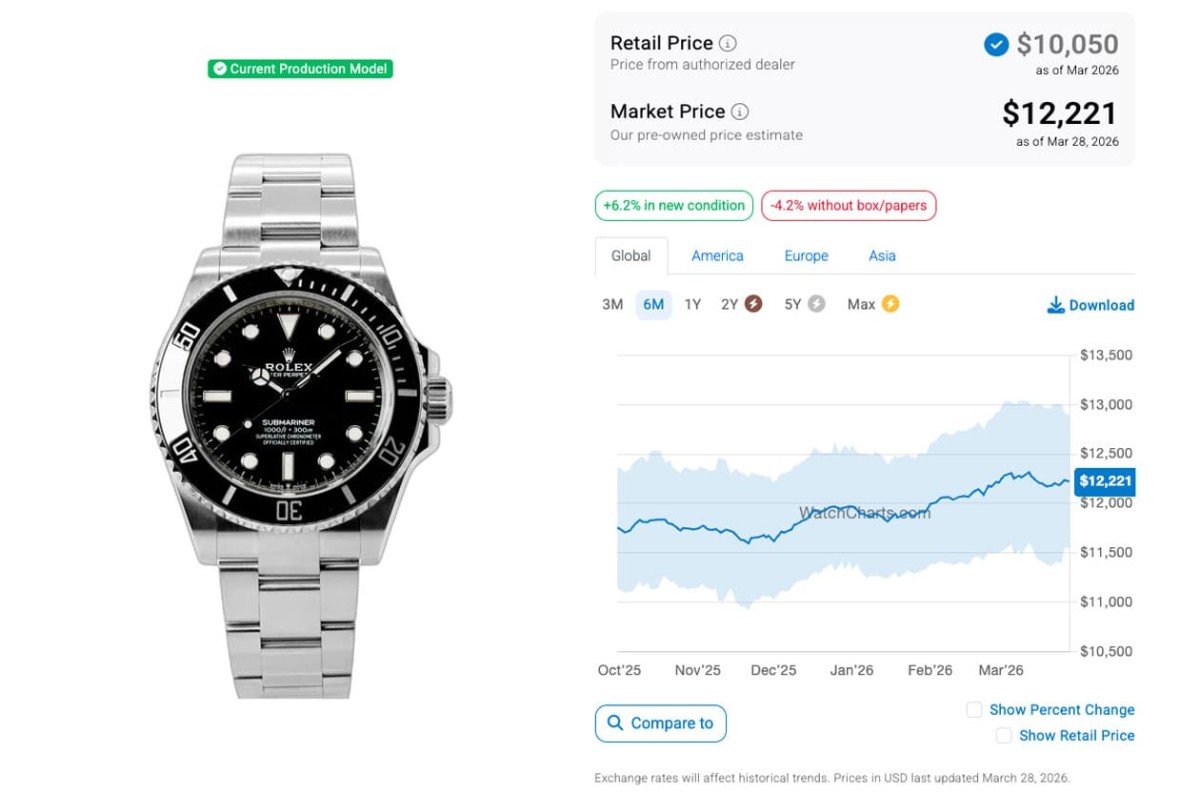The height and width of the screenshot is (794, 1200).
Task: Open the Asia region tab
Action: tap(882, 256)
